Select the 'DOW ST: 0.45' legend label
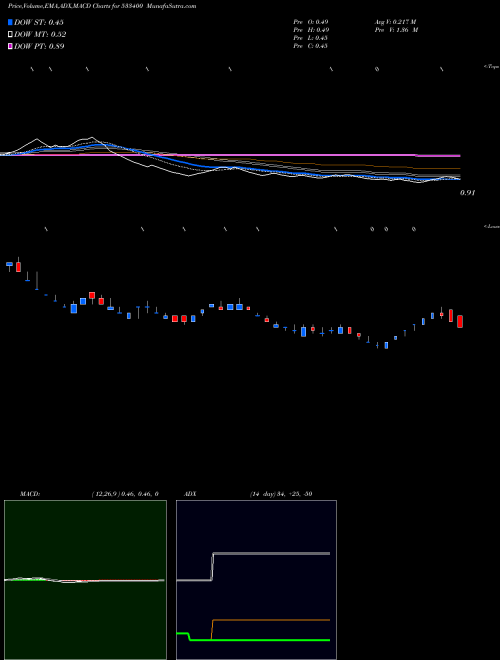Viewport: 500px width, 660px height. [x=39, y=22]
